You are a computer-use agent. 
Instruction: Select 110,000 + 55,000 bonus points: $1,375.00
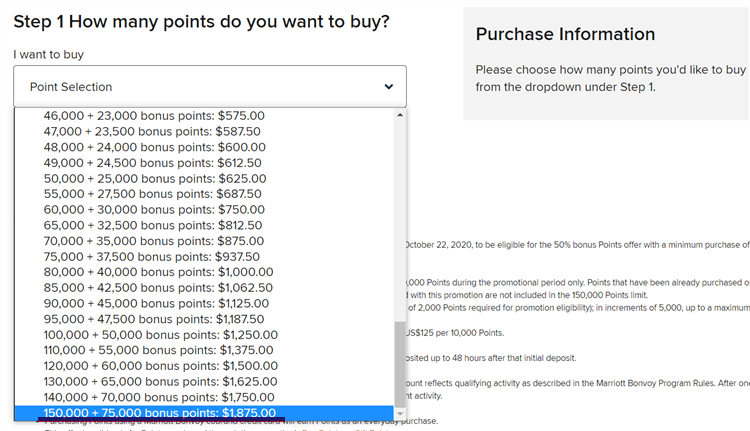[x=160, y=350]
